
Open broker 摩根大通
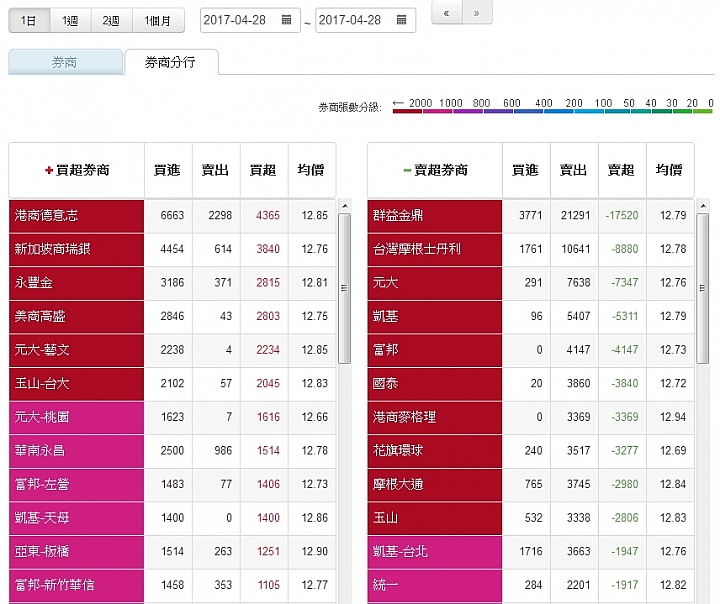point(435,485)
